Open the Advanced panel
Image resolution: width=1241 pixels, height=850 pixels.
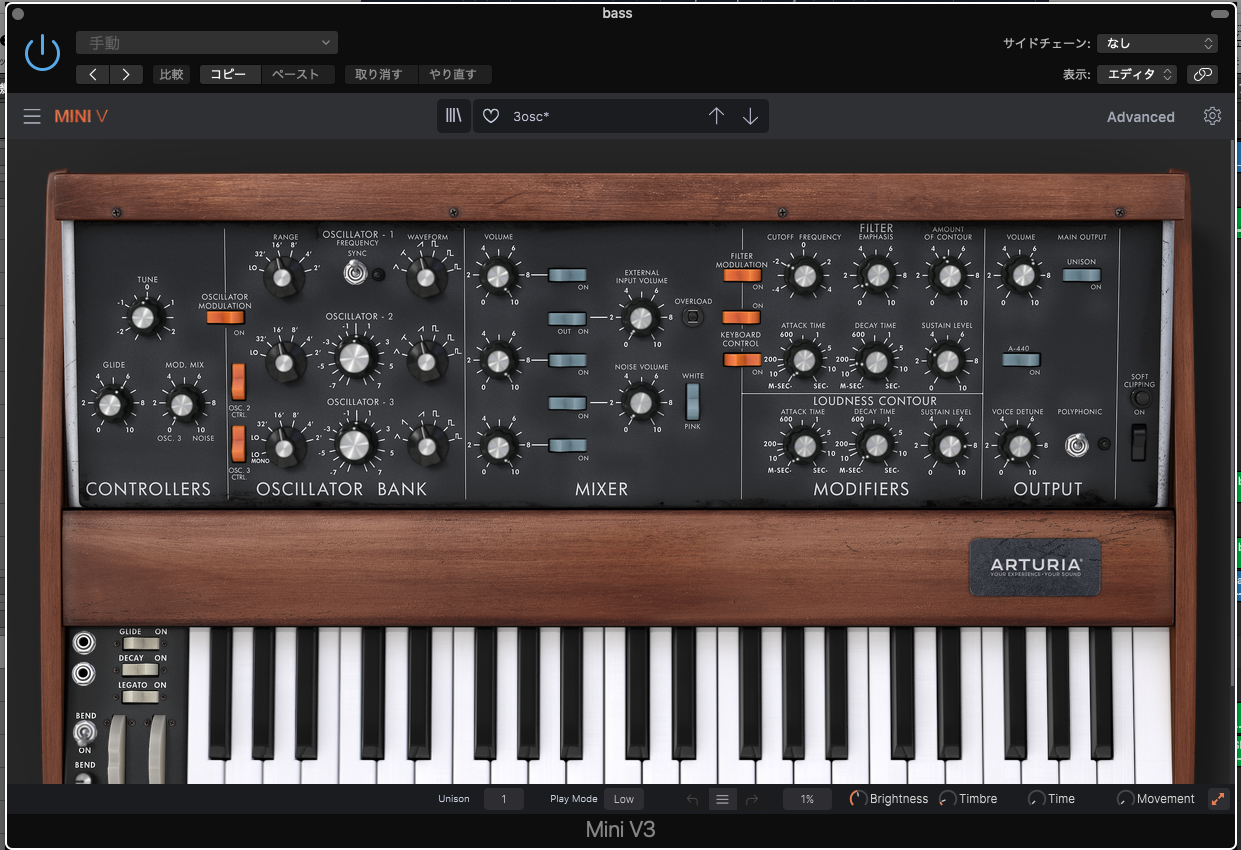(1140, 117)
